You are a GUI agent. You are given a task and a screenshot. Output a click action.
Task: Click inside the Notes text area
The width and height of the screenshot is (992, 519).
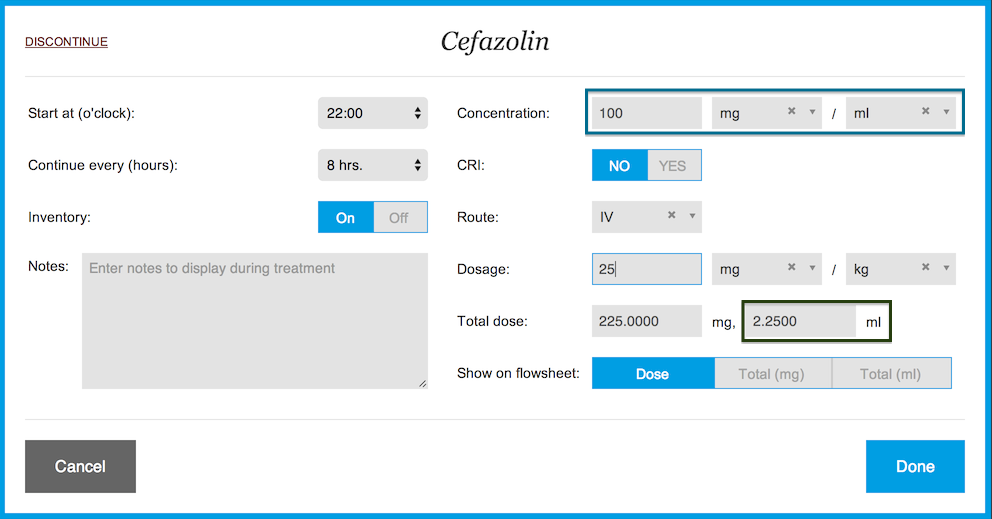(x=255, y=321)
